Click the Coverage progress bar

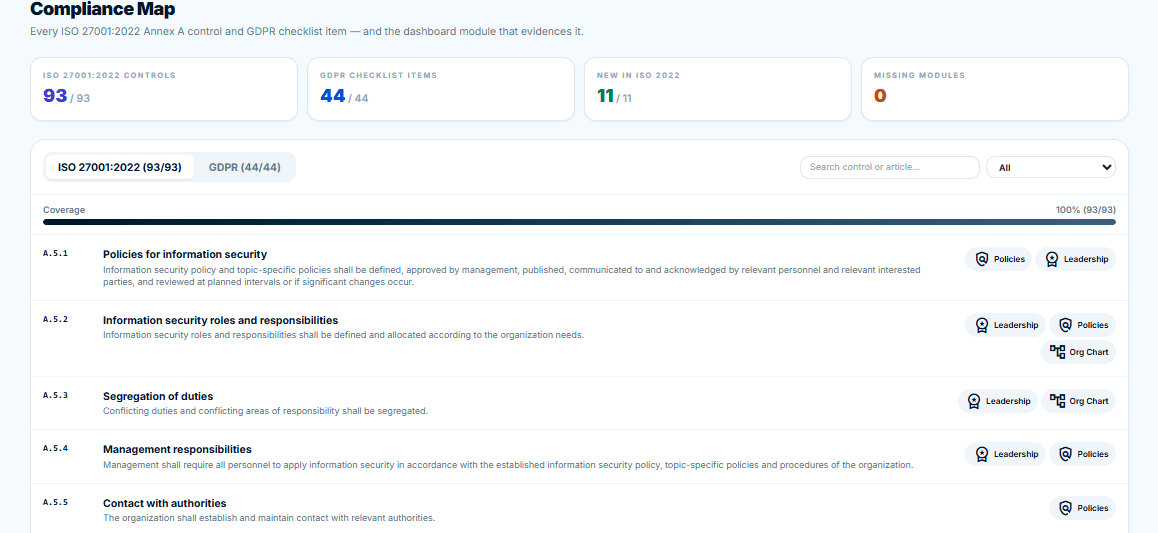tap(579, 221)
